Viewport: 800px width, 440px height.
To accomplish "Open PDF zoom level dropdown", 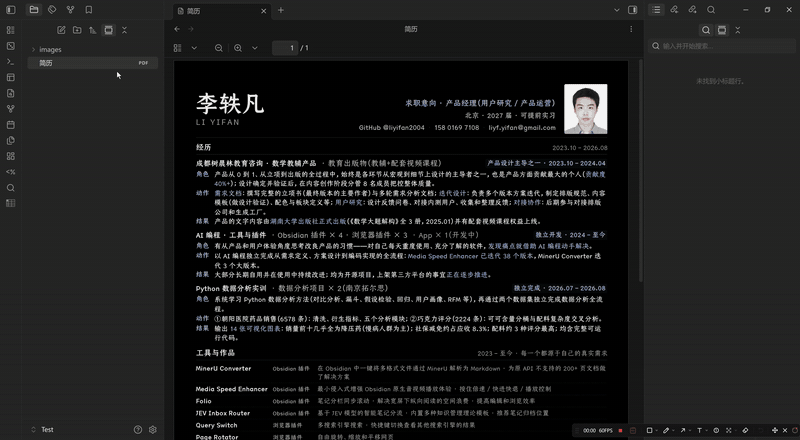I will [255, 48].
